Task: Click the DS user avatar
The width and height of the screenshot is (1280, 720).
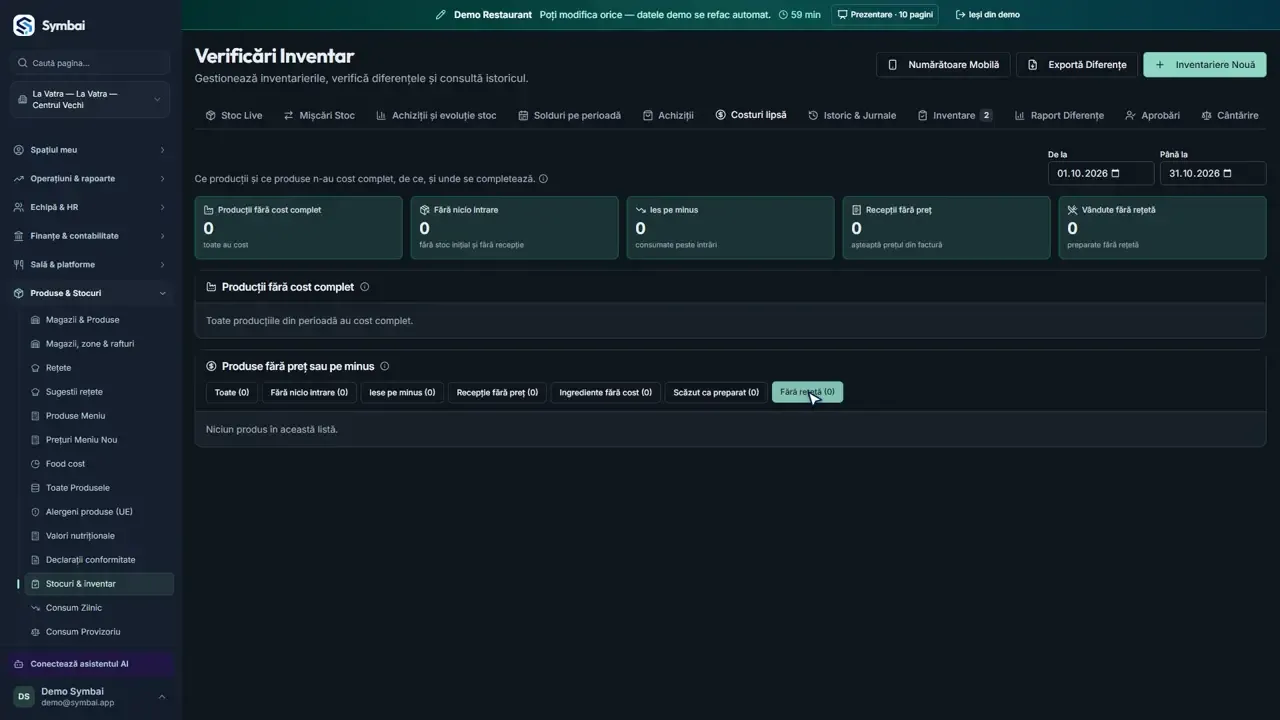Action: pos(24,696)
